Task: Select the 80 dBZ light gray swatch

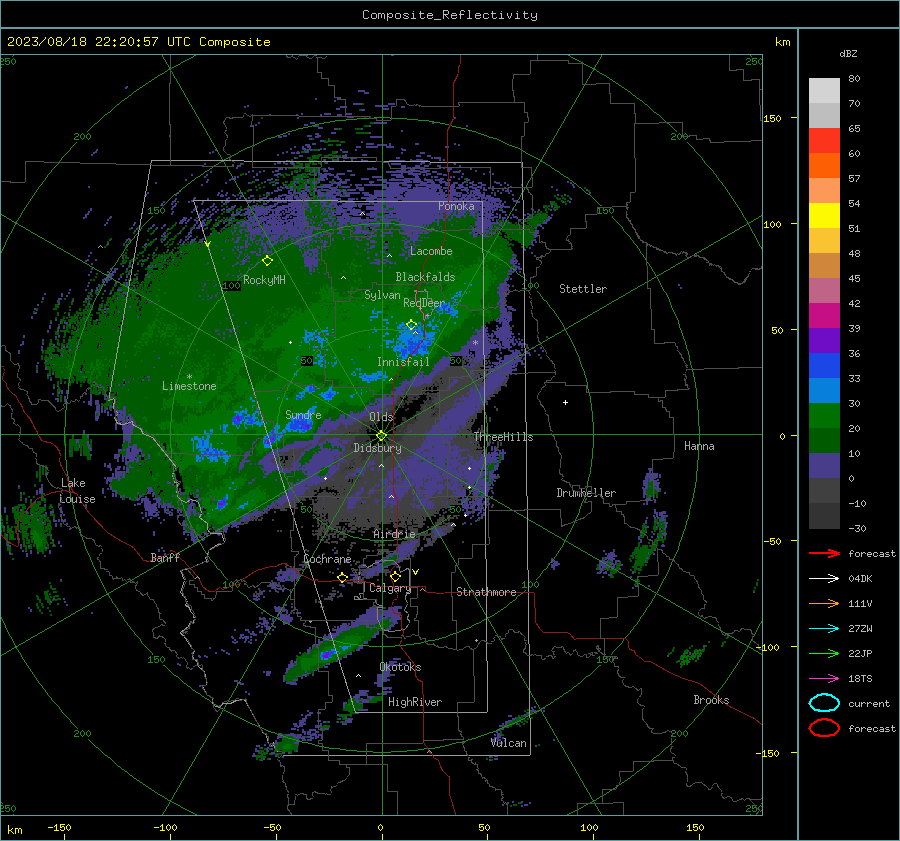Action: 824,90
